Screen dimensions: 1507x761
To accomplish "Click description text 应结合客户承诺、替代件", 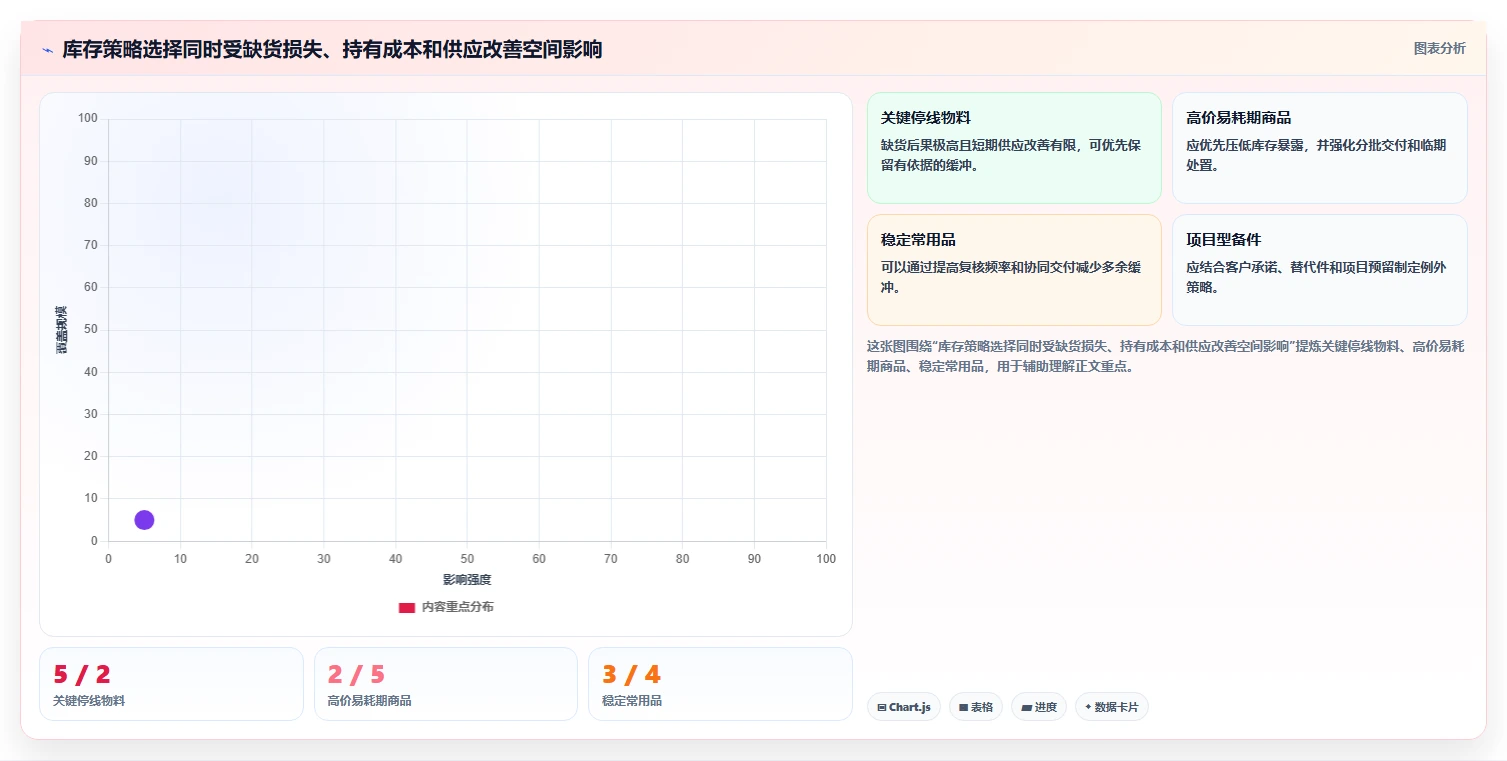I will 1316,277.
